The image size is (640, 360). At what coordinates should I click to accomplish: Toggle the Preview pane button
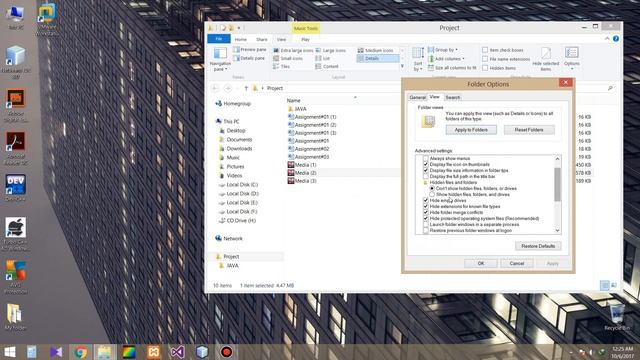click(250, 49)
